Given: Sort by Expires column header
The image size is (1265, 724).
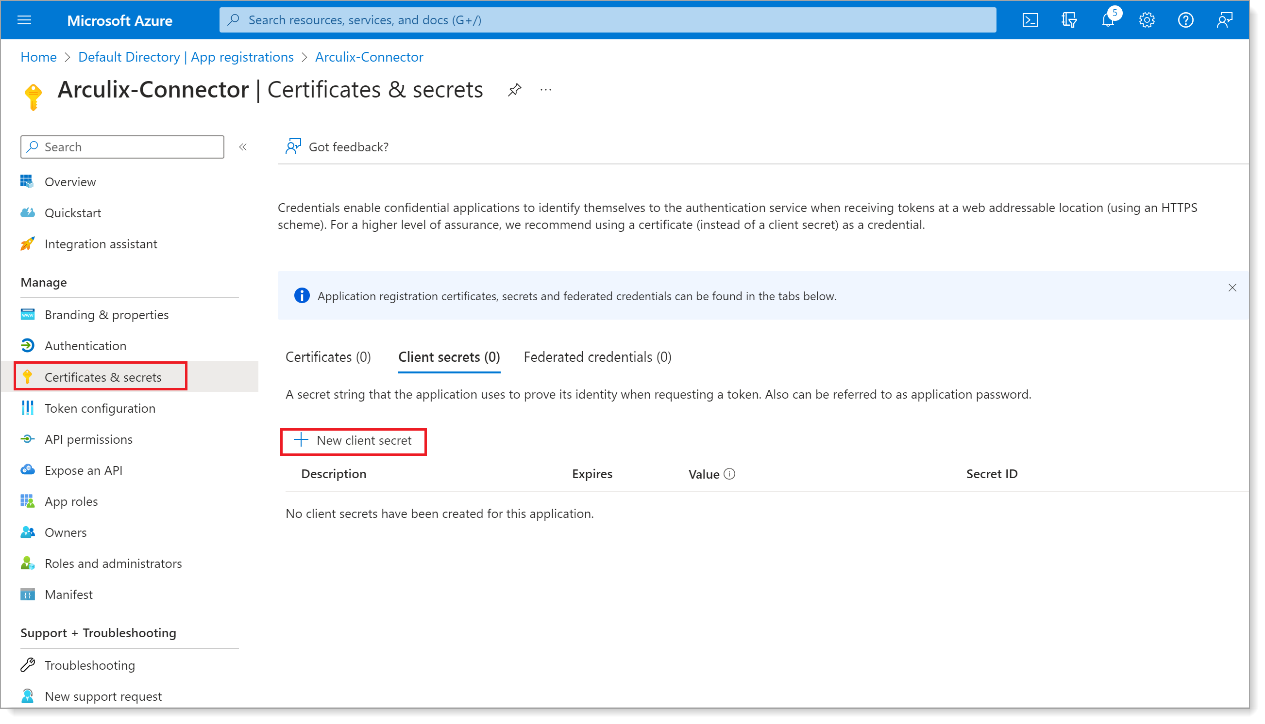Looking at the screenshot, I should click(x=592, y=474).
